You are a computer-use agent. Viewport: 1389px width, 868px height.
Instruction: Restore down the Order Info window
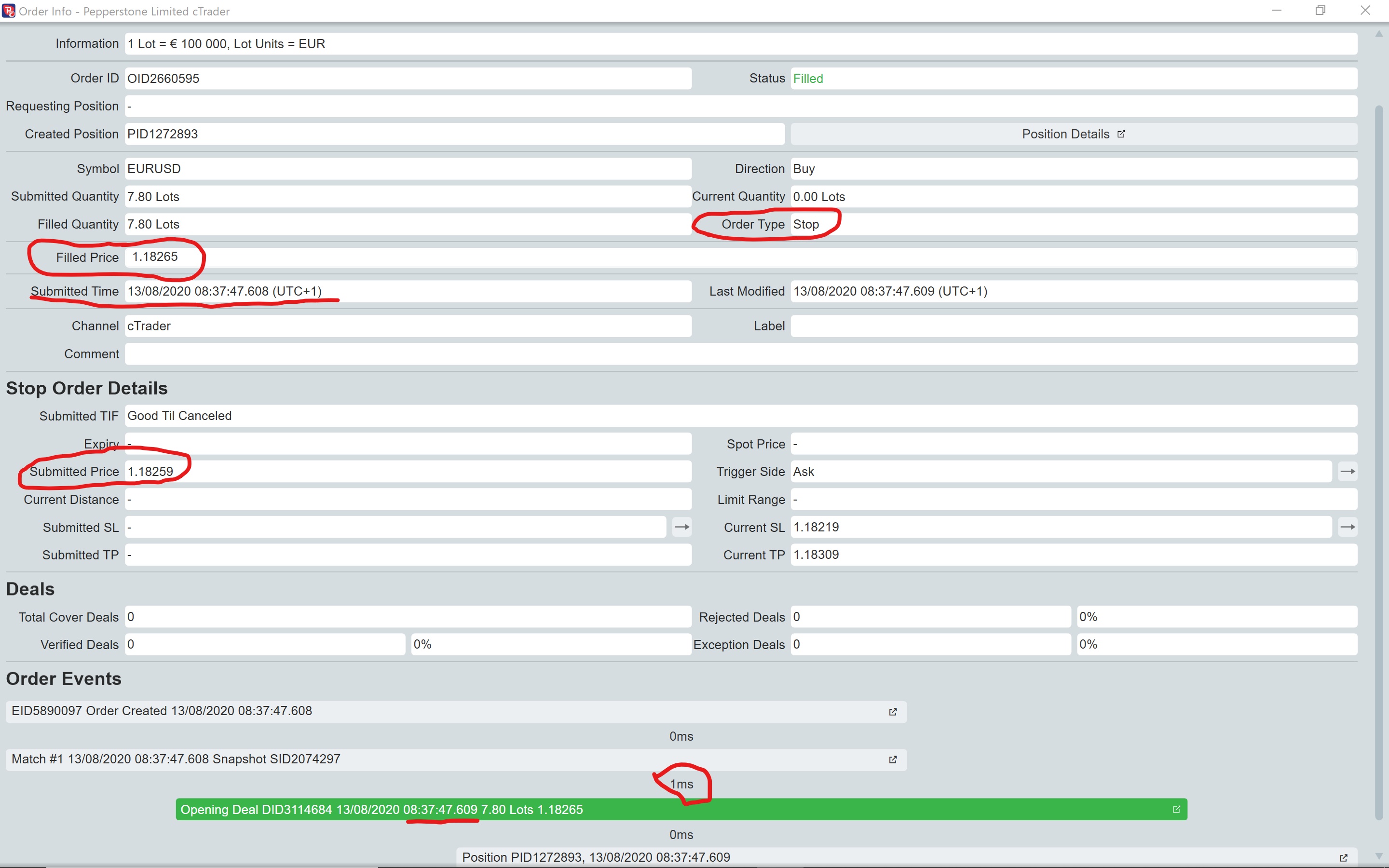coord(1320,10)
